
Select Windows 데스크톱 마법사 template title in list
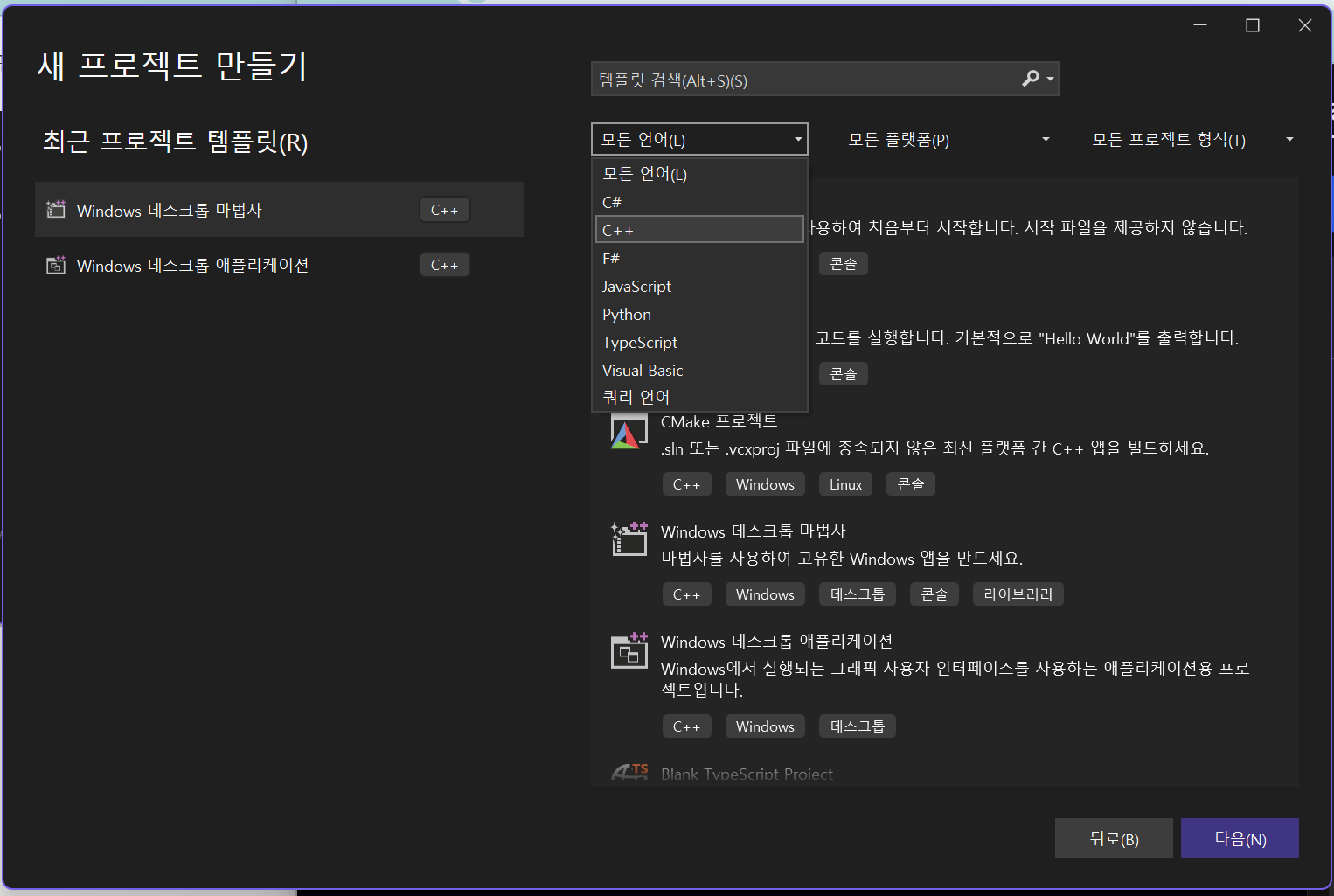pyautogui.click(x=754, y=531)
